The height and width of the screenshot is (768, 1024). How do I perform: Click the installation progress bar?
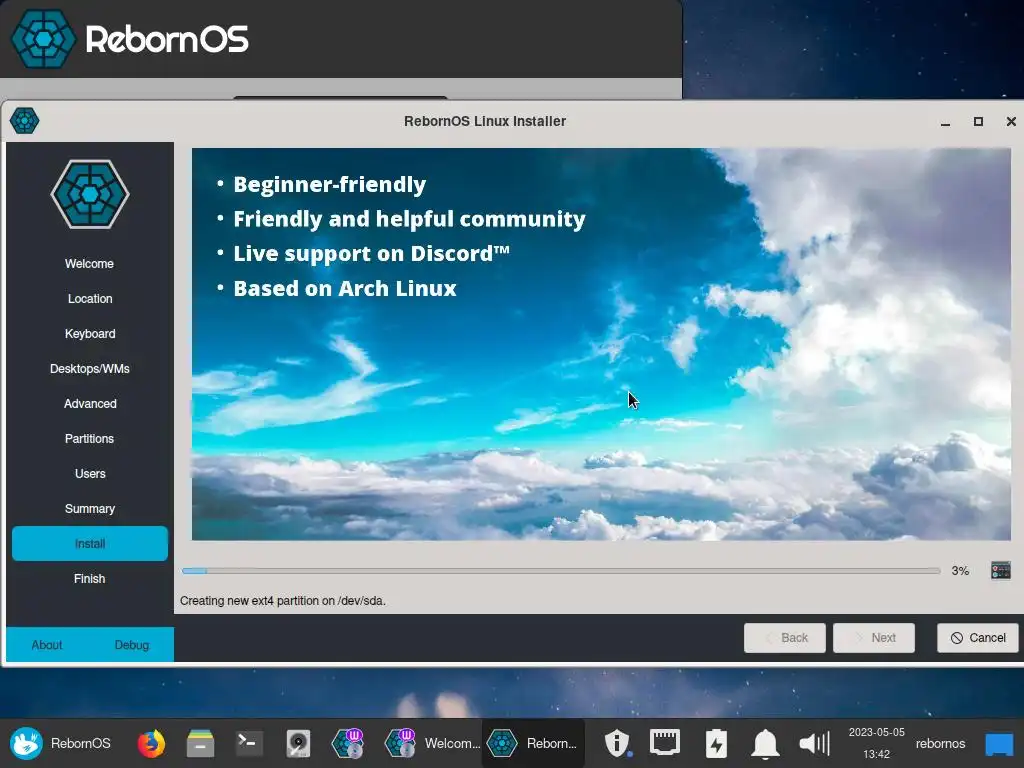(561, 571)
